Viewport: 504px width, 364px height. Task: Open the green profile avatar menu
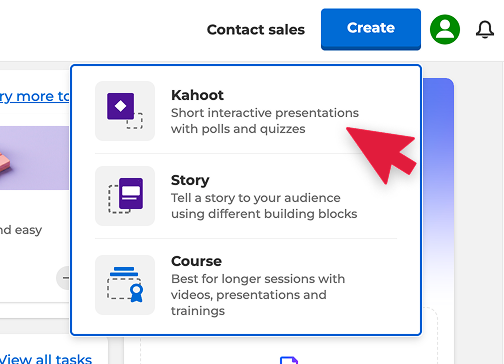tap(445, 29)
